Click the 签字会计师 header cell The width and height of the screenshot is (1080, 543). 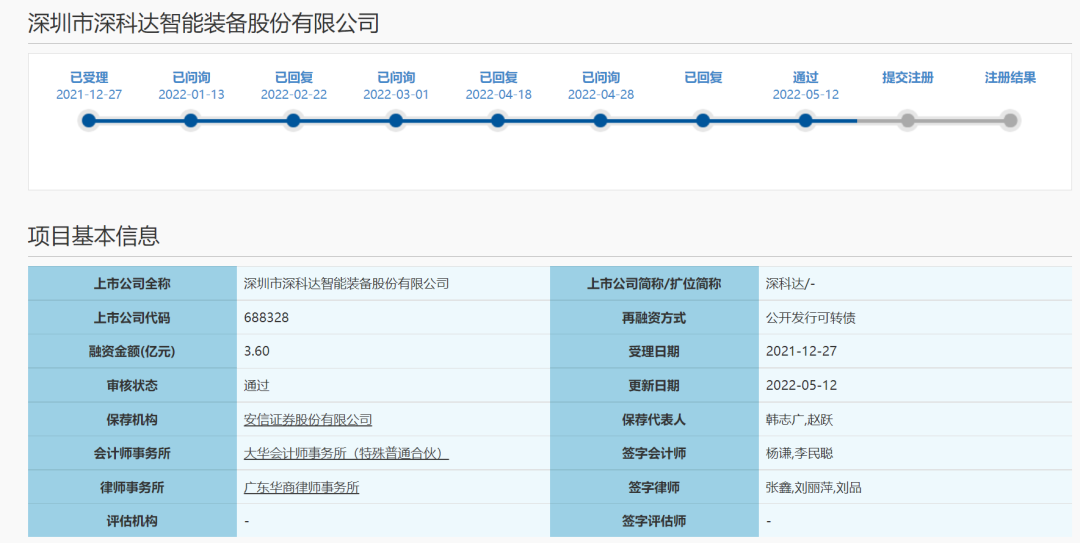(654, 453)
